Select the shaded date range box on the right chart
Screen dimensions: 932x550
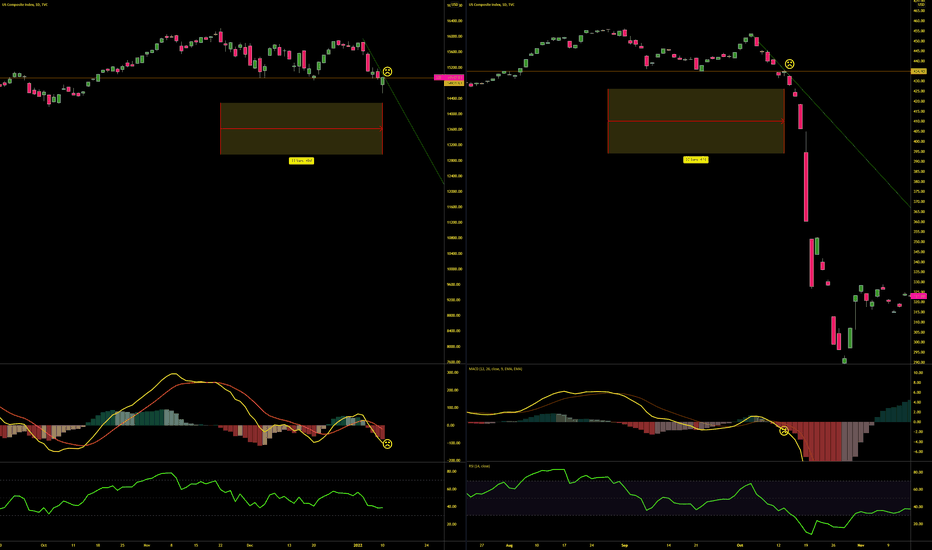click(696, 121)
